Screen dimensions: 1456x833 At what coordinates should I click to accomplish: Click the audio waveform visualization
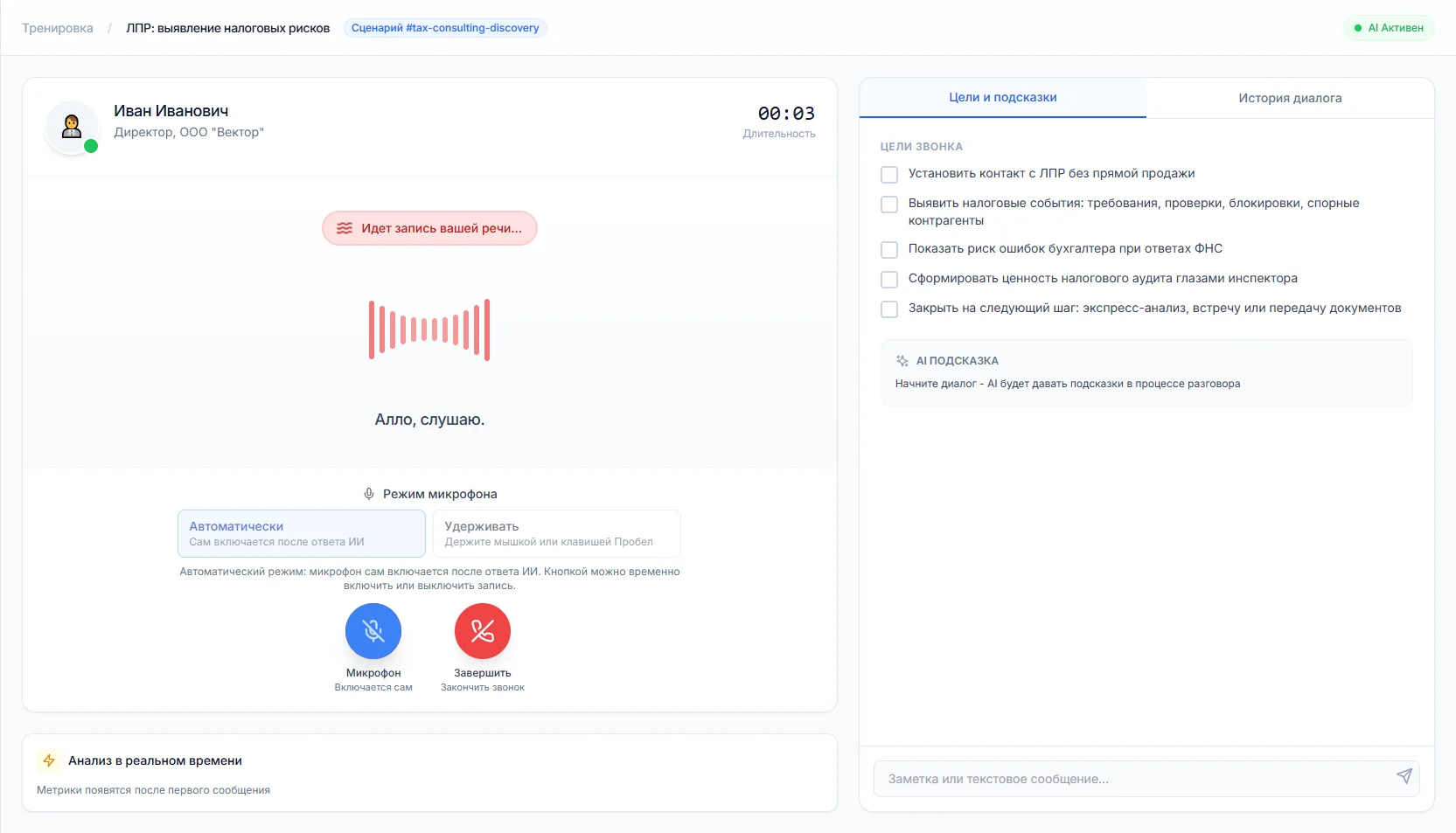(429, 330)
